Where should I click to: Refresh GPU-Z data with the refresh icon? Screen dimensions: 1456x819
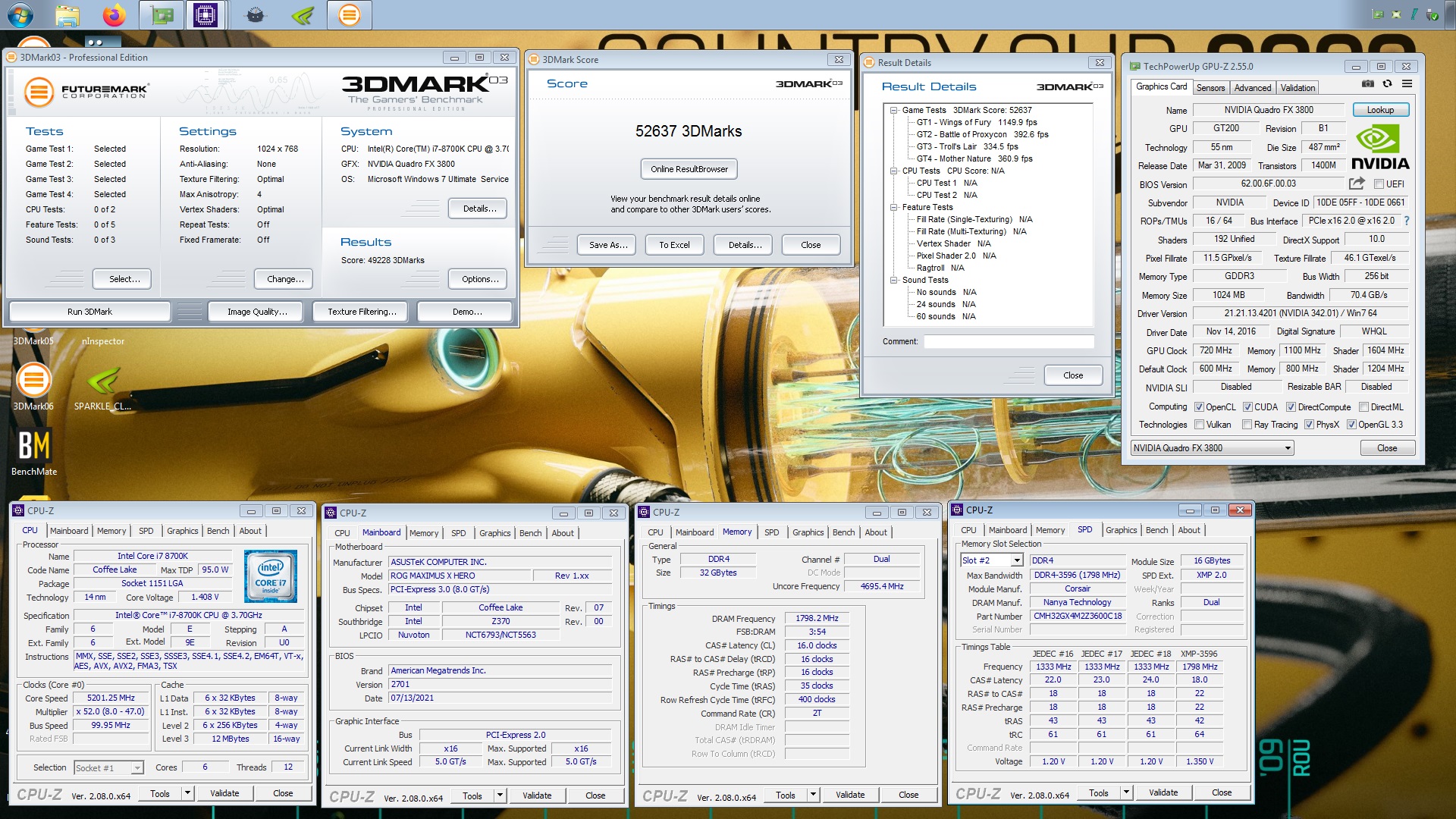point(1387,84)
